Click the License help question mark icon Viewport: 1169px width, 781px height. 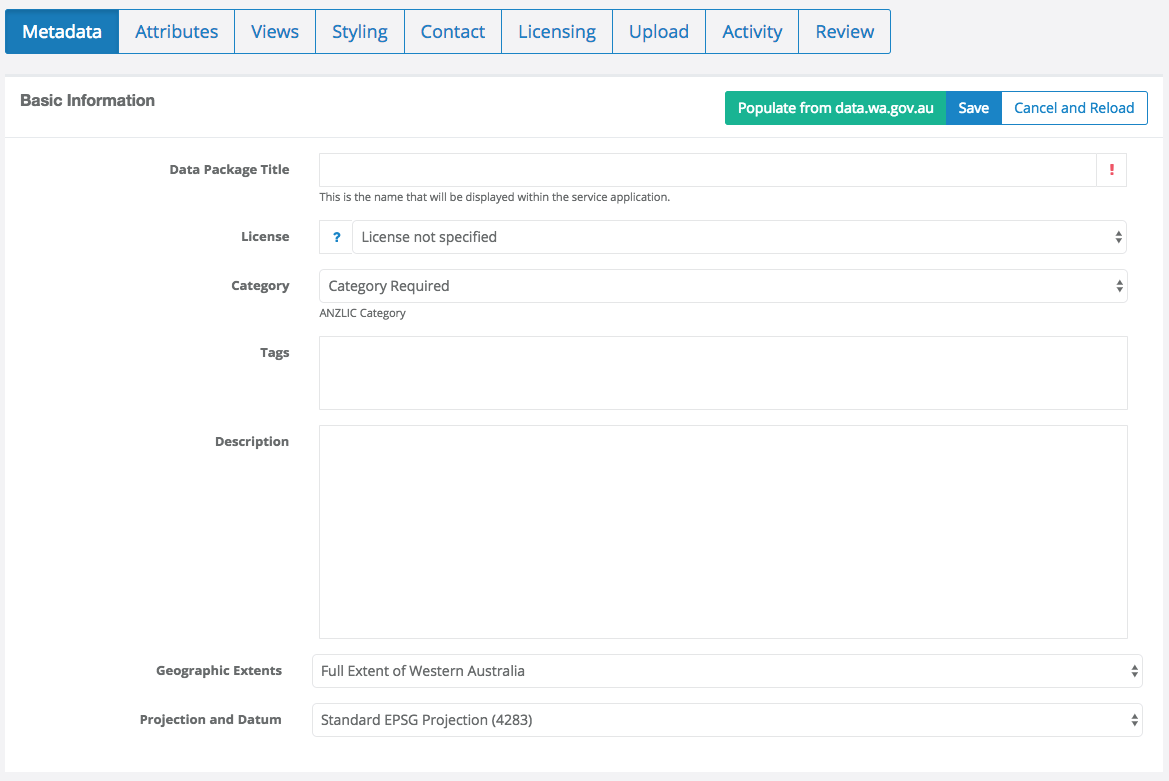click(335, 237)
